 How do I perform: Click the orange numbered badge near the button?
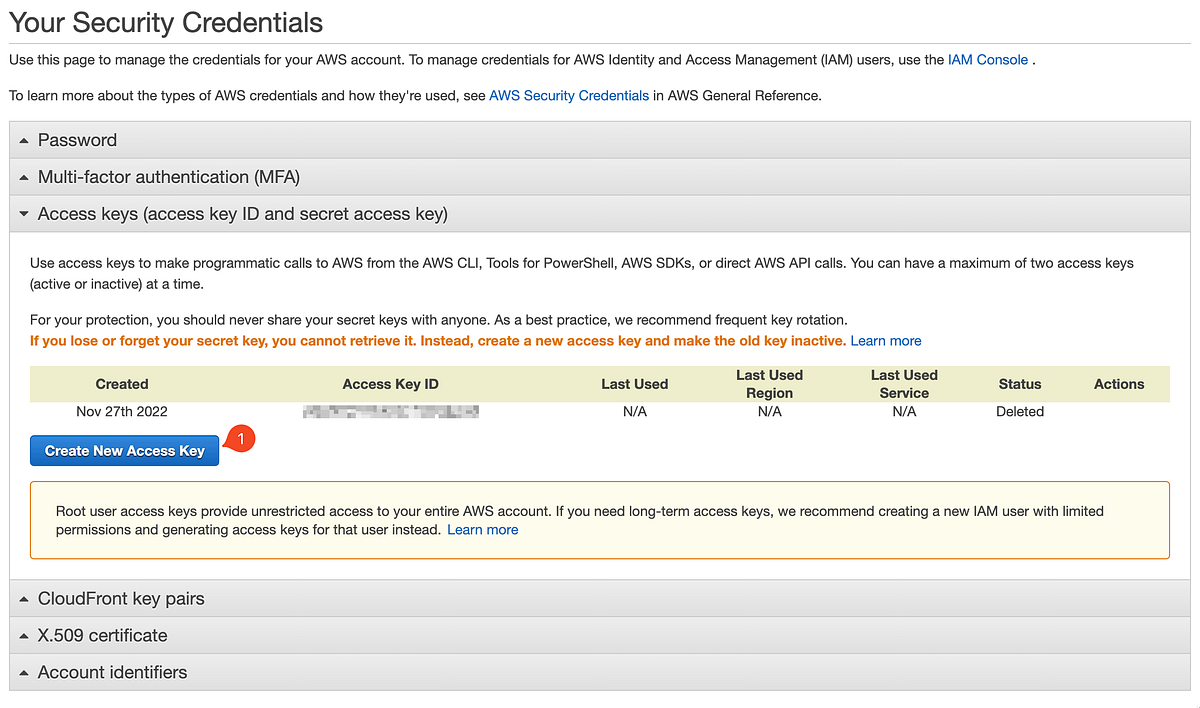point(240,438)
